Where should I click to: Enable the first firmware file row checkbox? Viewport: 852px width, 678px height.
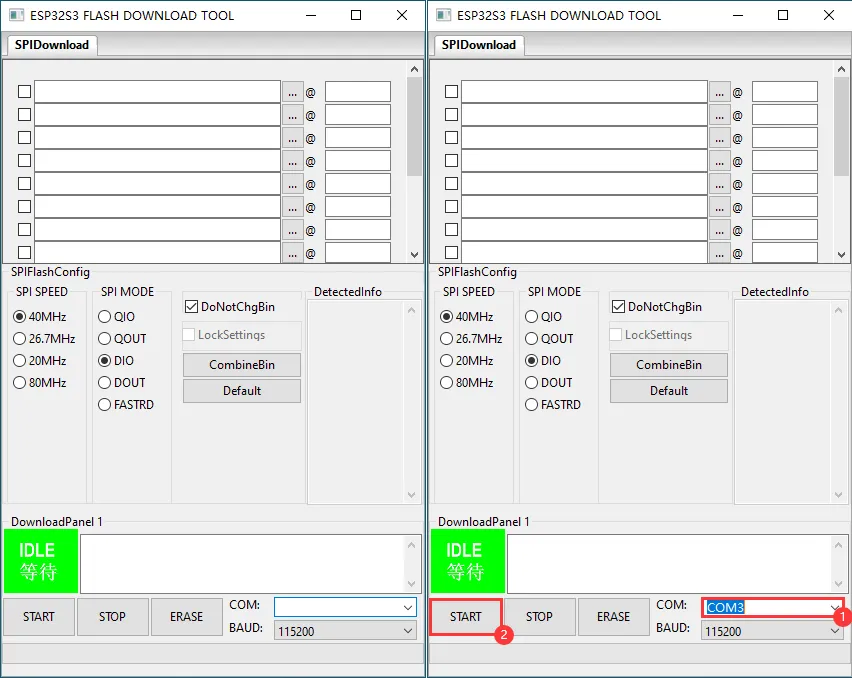[24, 91]
